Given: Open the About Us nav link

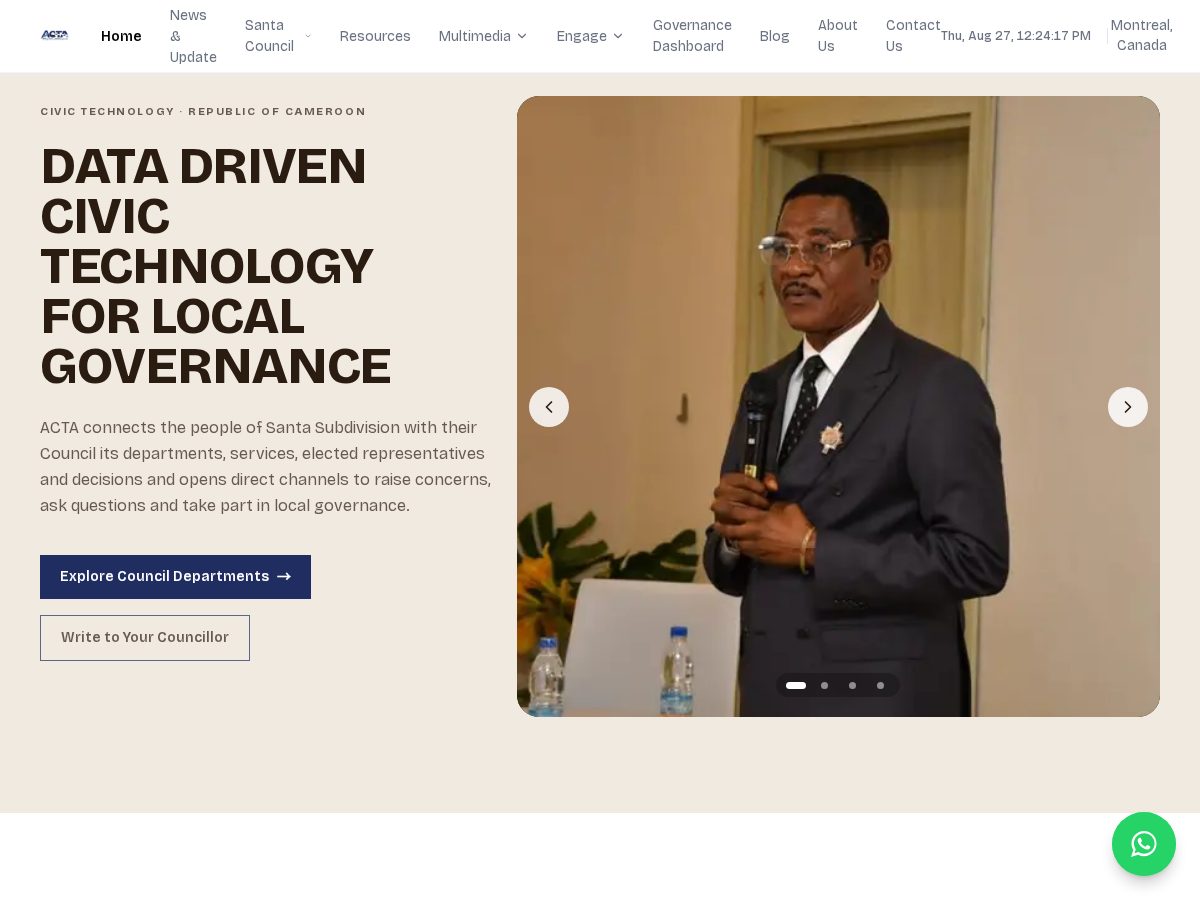Looking at the screenshot, I should [x=838, y=36].
